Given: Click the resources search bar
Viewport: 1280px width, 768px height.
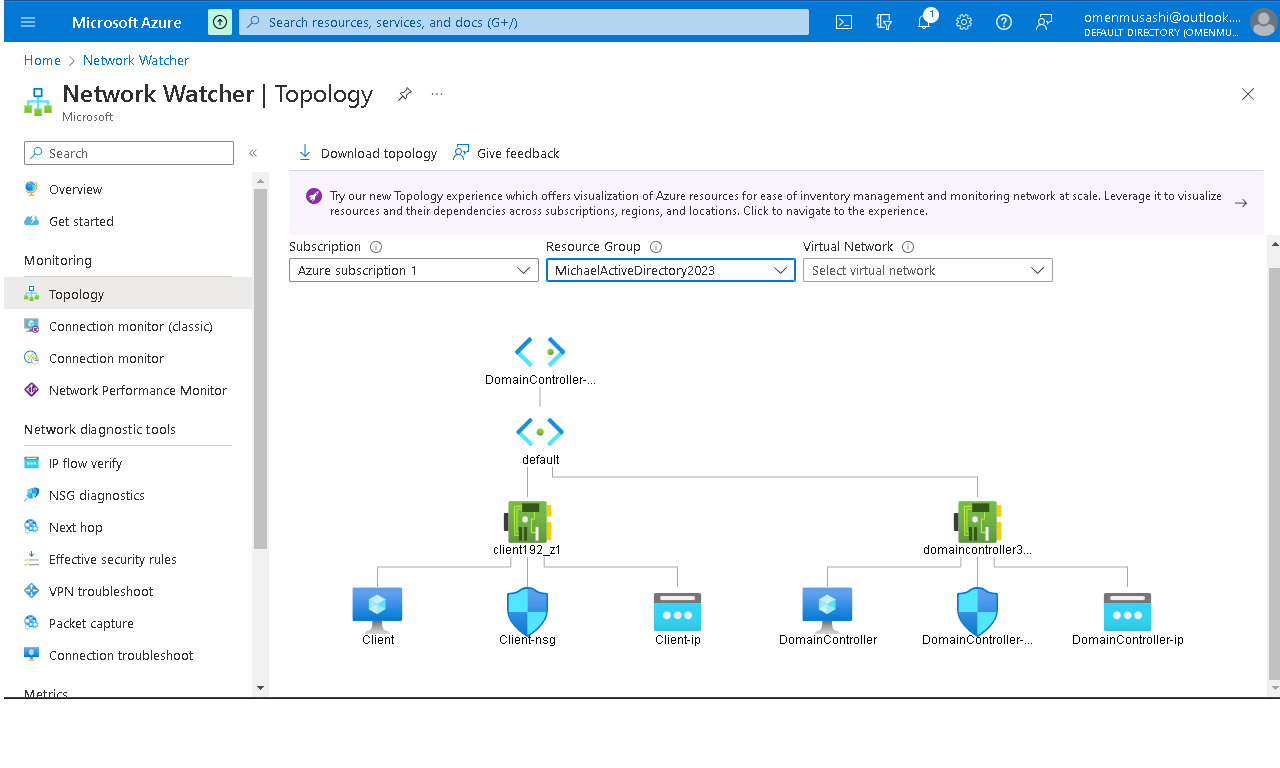Looking at the screenshot, I should pos(524,21).
